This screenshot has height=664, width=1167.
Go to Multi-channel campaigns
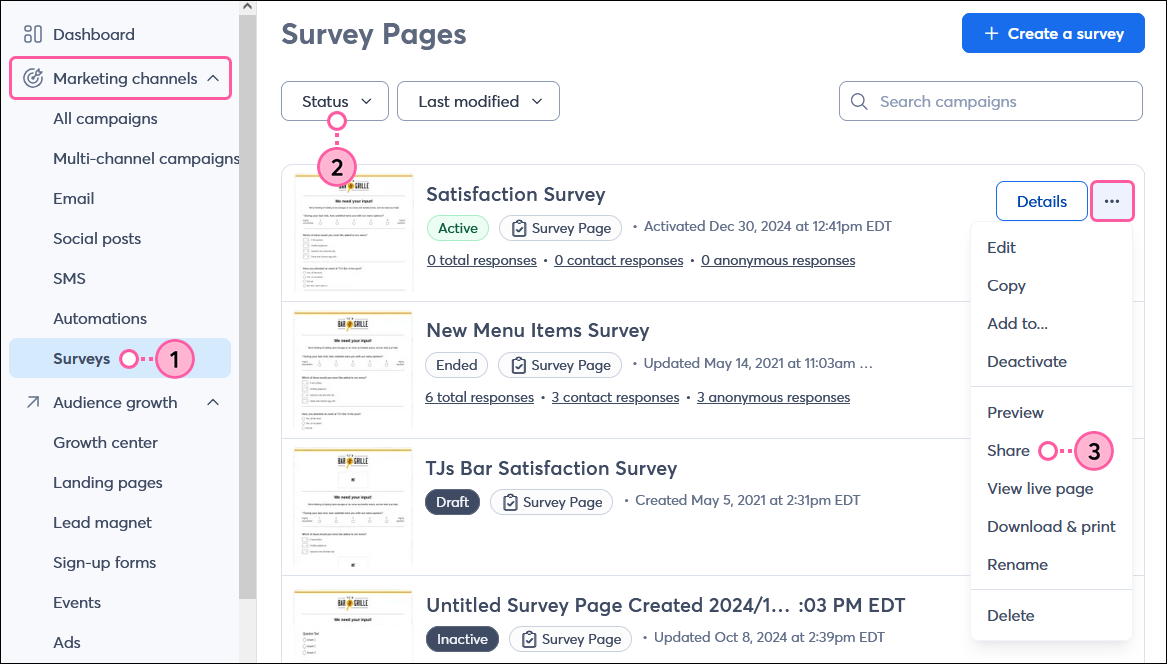pos(146,159)
